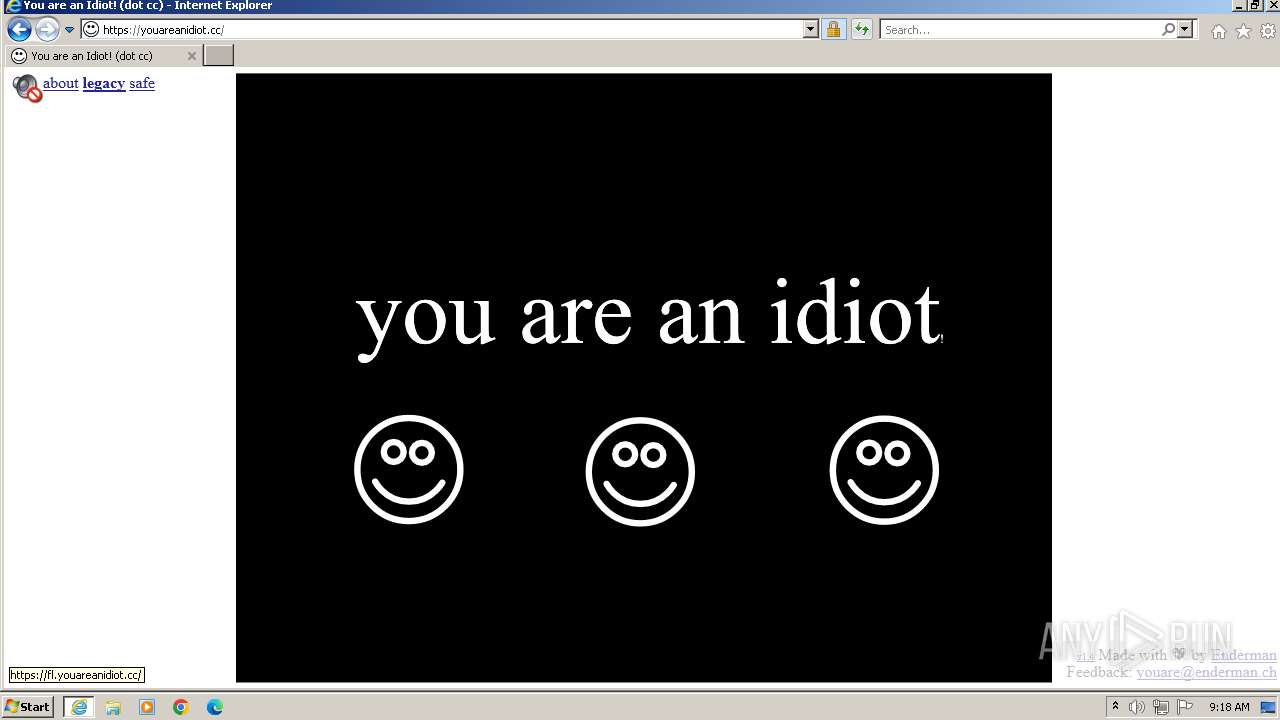Viewport: 1280px width, 720px height.
Task: Click the 9:18 AM clock
Action: [1229, 707]
